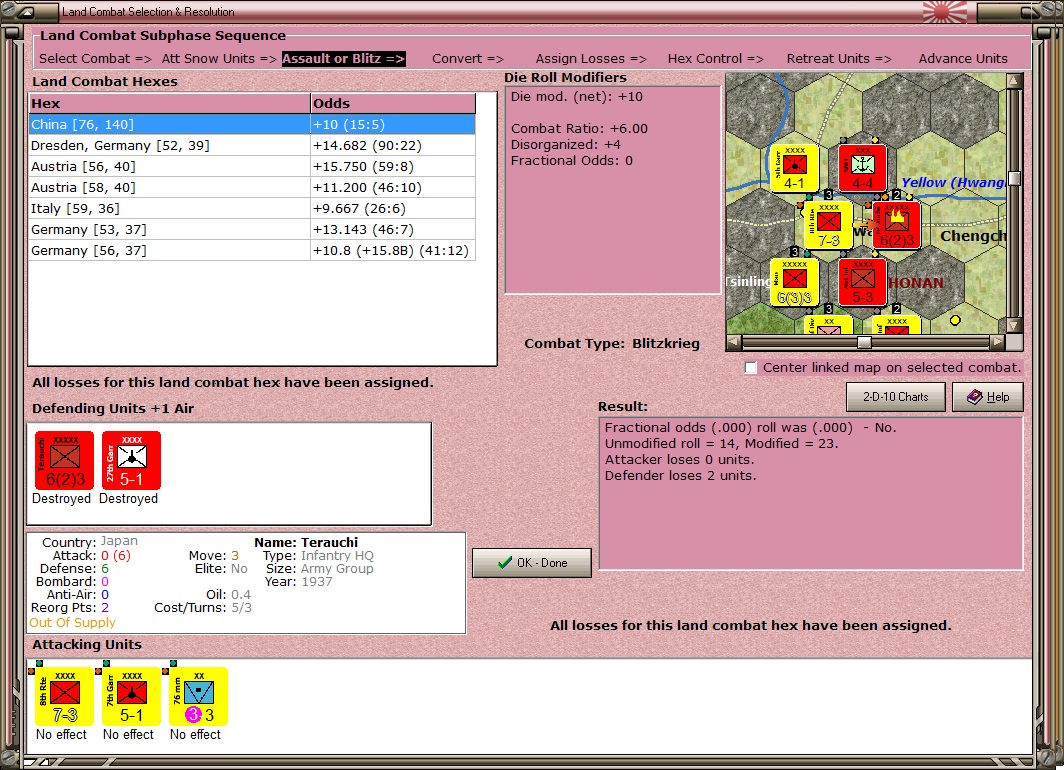This screenshot has height=770, width=1064.
Task: Select the destroyed 27th Garr 5-1 defender
Action: [131, 461]
